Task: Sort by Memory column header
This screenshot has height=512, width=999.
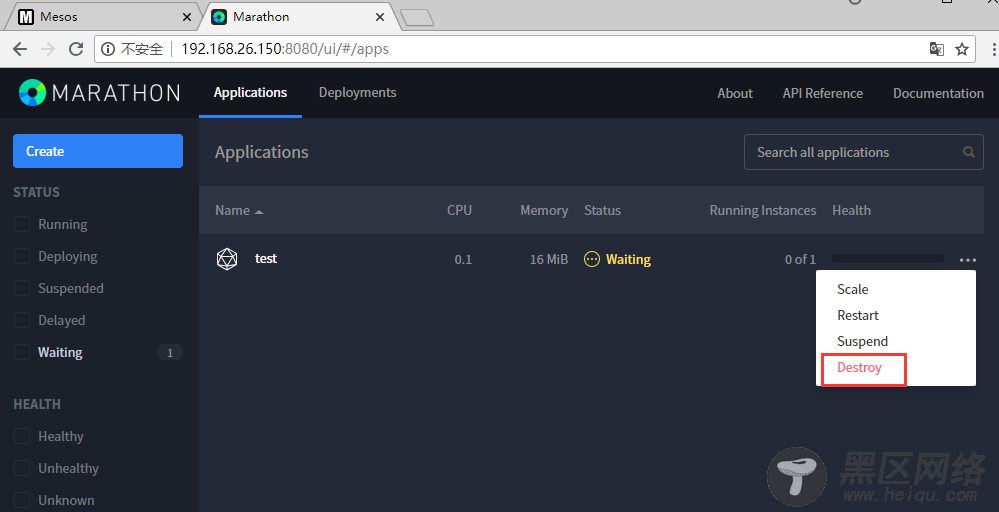Action: tap(543, 210)
